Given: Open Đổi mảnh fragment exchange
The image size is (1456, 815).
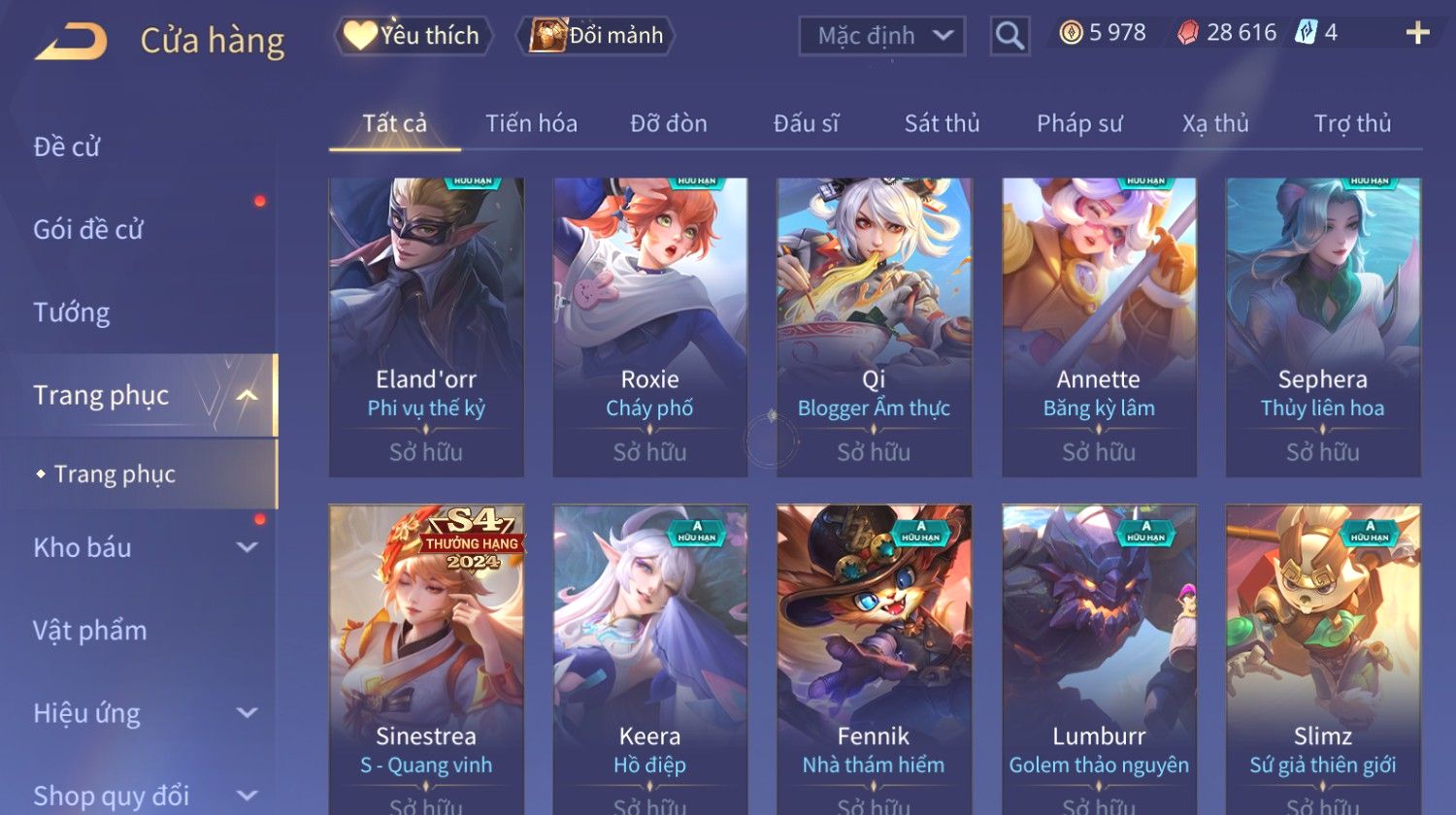Looking at the screenshot, I should (596, 36).
